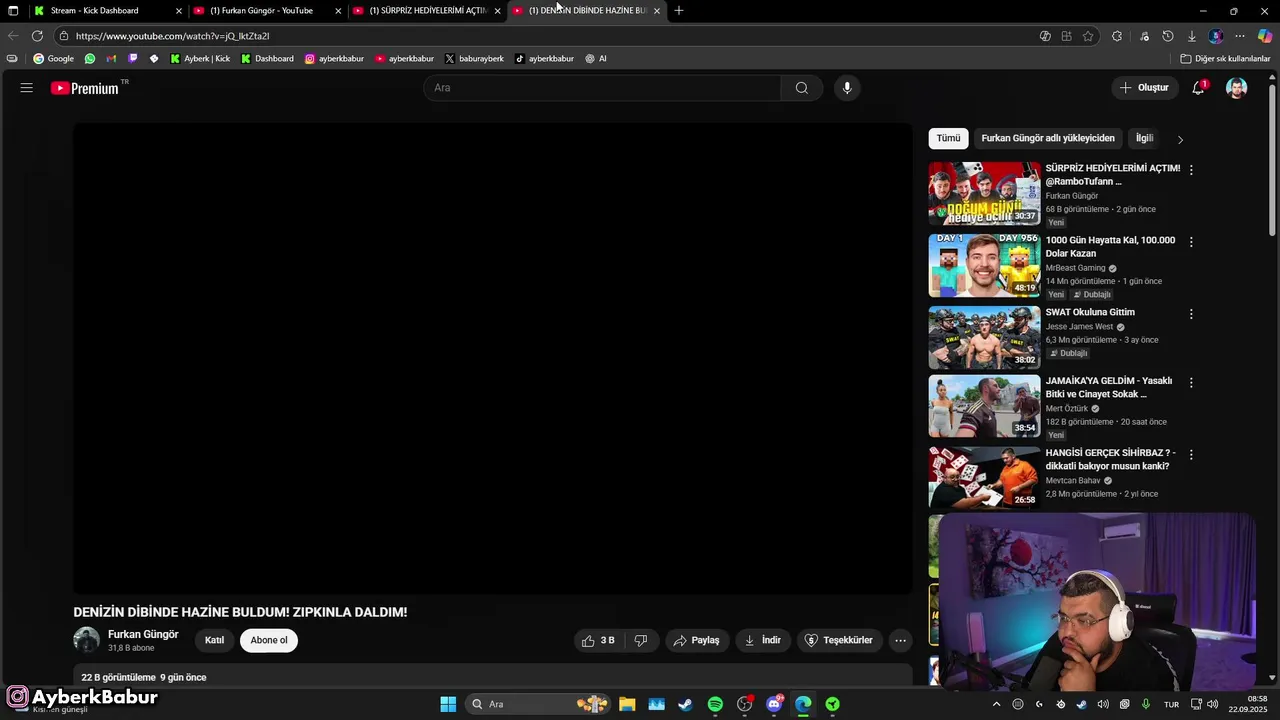This screenshot has width=1280, height=720.
Task: Open Steam from the taskbar
Action: pos(685,704)
